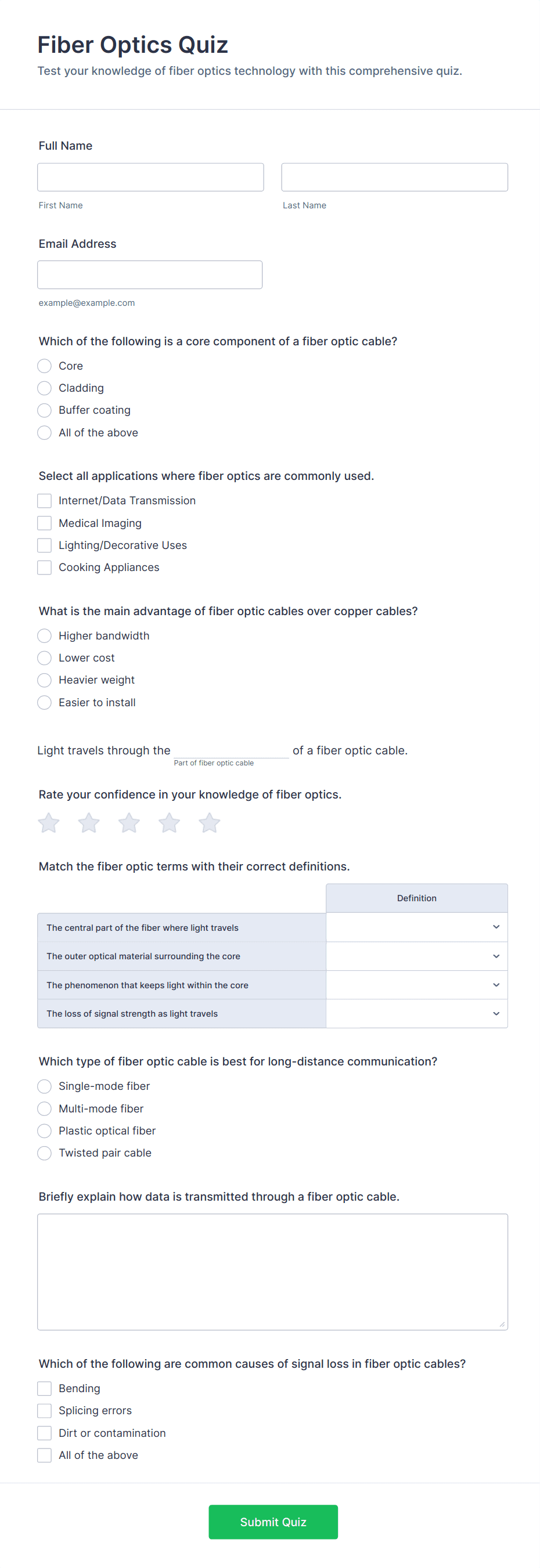
Task: Give a five-star confidence rating
Action: pos(210,823)
